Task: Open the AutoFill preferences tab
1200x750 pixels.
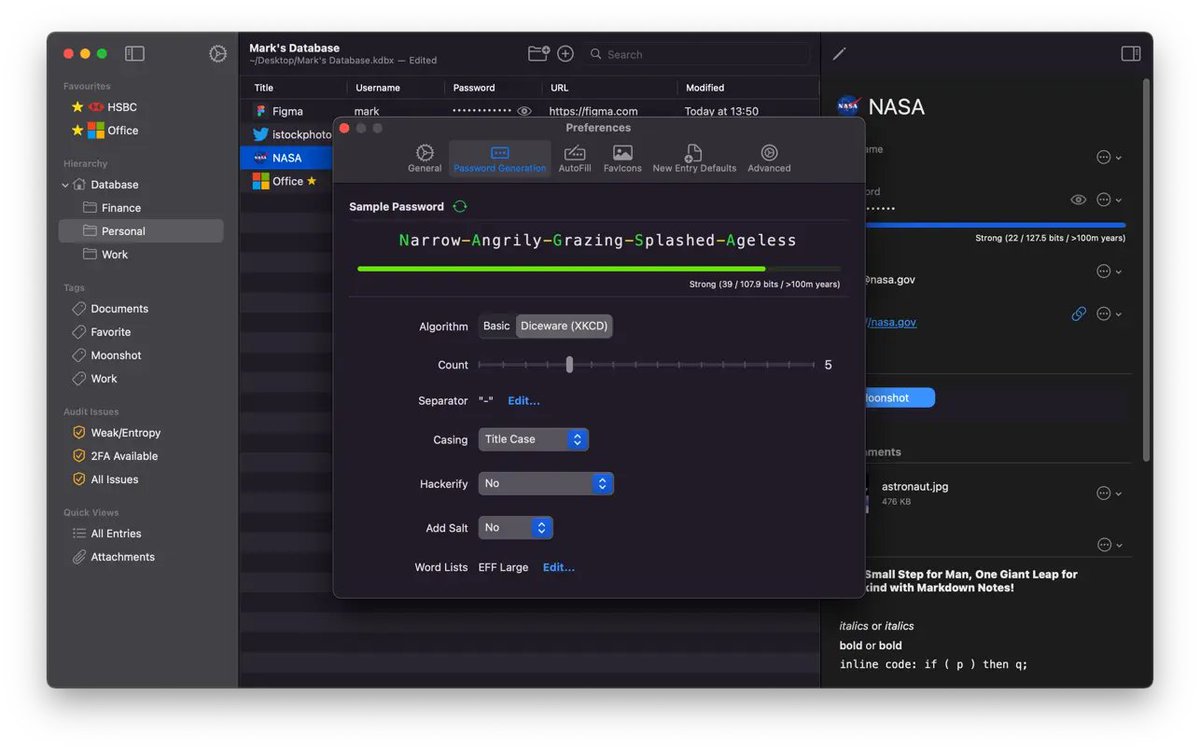Action: coord(575,158)
